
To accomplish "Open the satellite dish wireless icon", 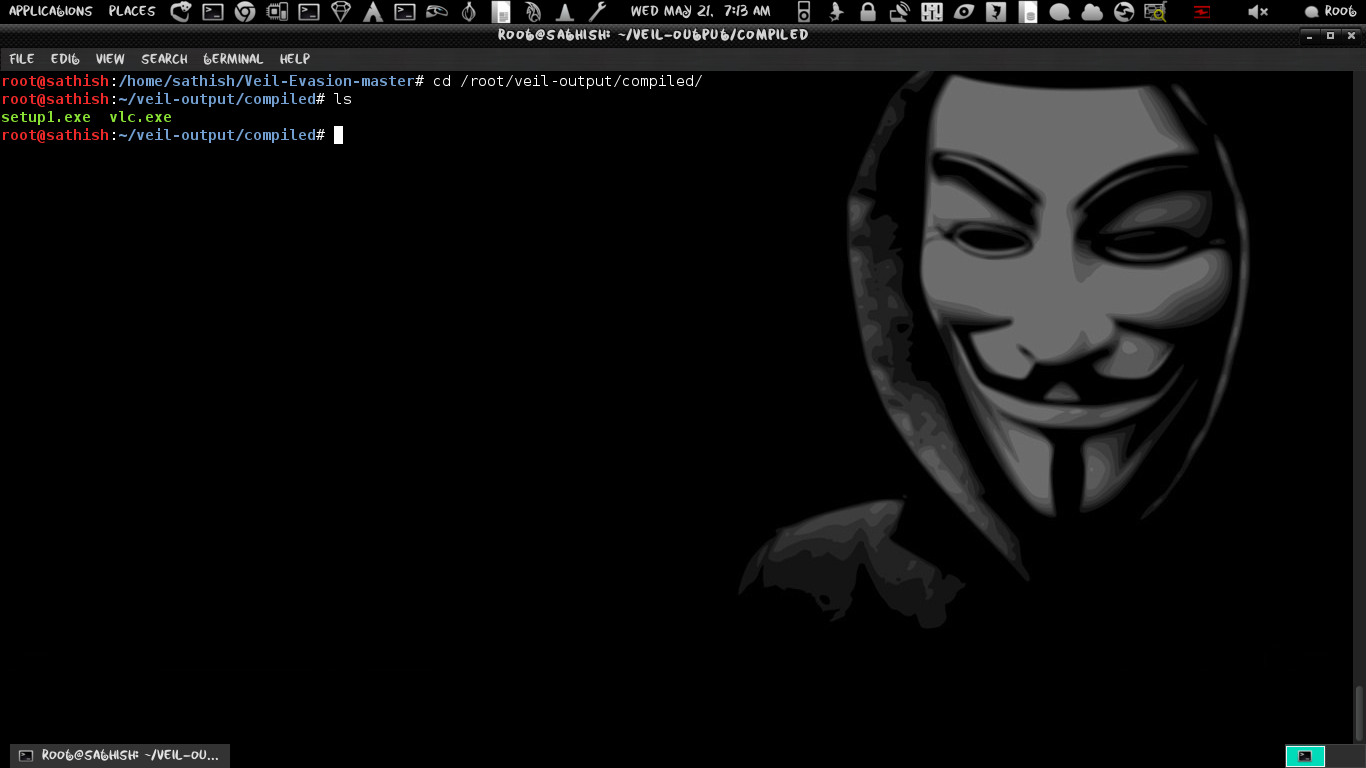I will pos(900,12).
